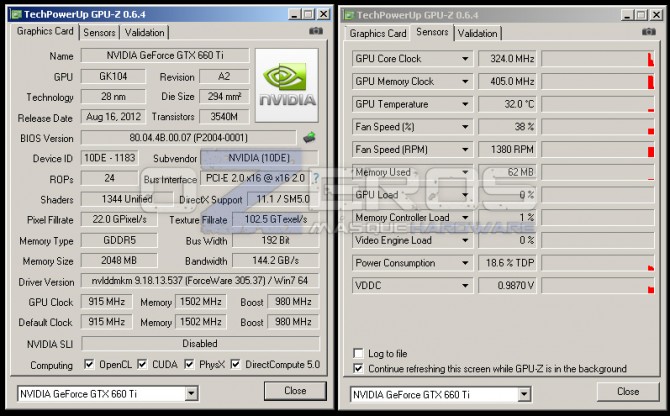670x416 pixels.
Task: Click GPU-Z title bar icon in right Sensors window
Action: tap(349, 15)
